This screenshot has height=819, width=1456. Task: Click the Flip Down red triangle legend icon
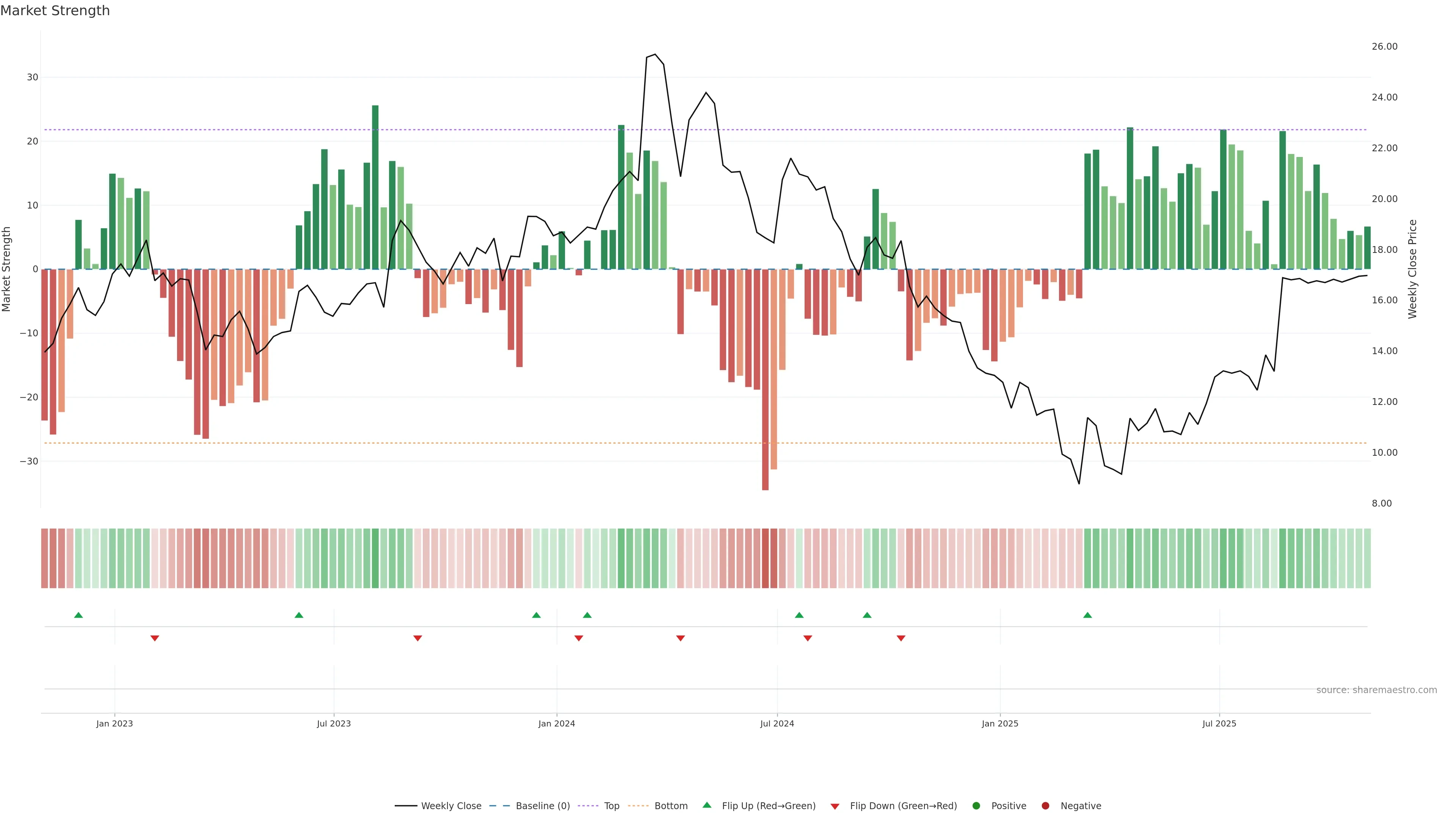click(x=835, y=806)
